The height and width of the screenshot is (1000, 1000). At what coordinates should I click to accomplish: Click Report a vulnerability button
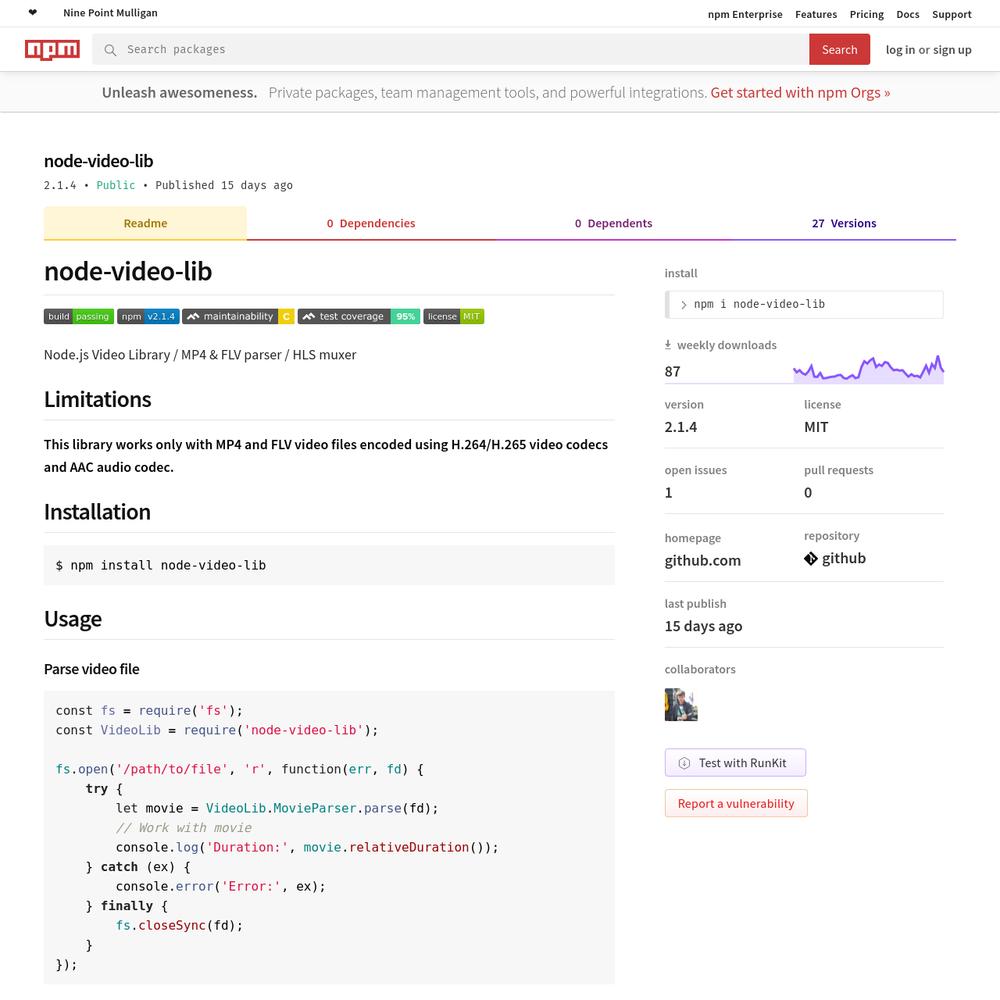click(x=735, y=804)
